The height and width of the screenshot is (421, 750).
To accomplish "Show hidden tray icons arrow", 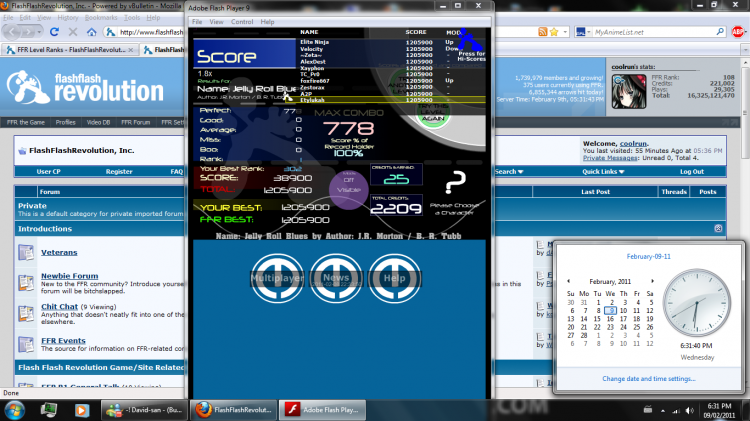I will 663,410.
